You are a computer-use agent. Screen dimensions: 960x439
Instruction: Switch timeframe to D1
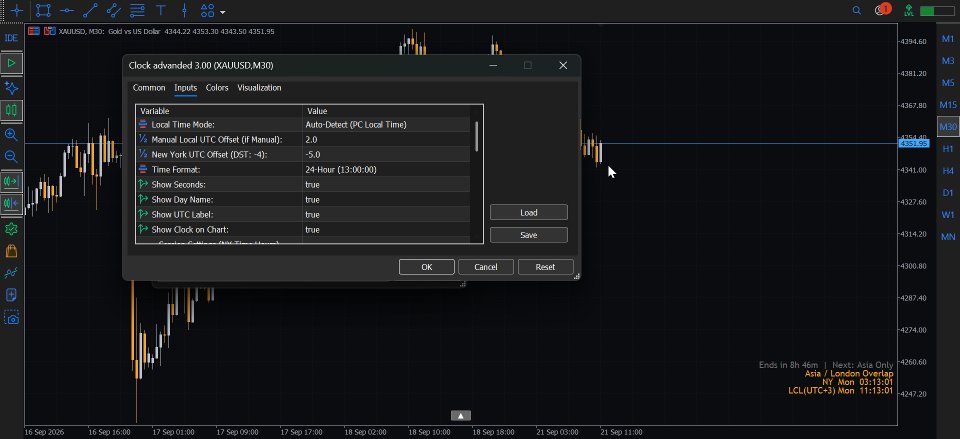(x=948, y=192)
